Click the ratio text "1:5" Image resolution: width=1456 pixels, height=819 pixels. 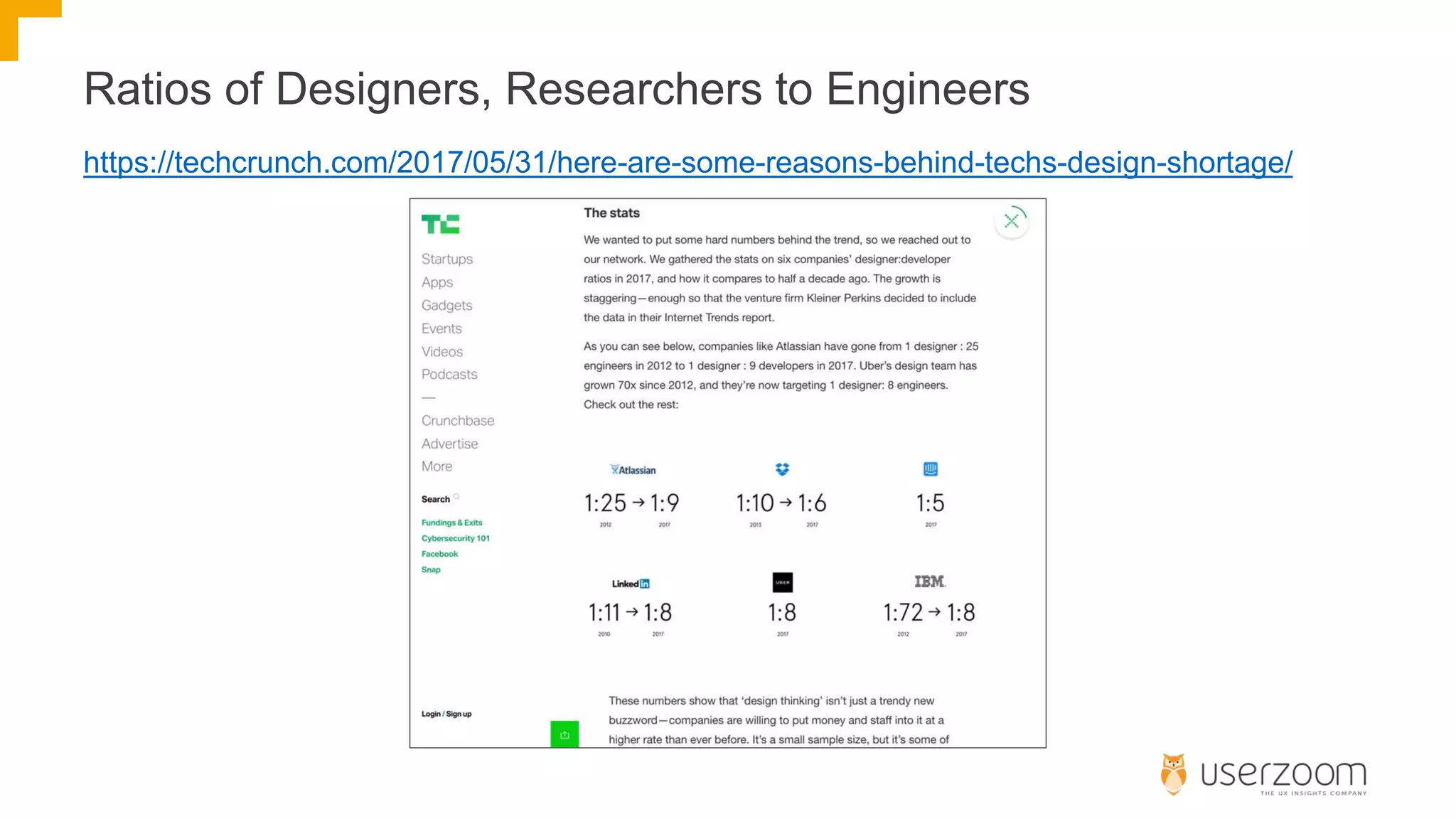pyautogui.click(x=930, y=503)
